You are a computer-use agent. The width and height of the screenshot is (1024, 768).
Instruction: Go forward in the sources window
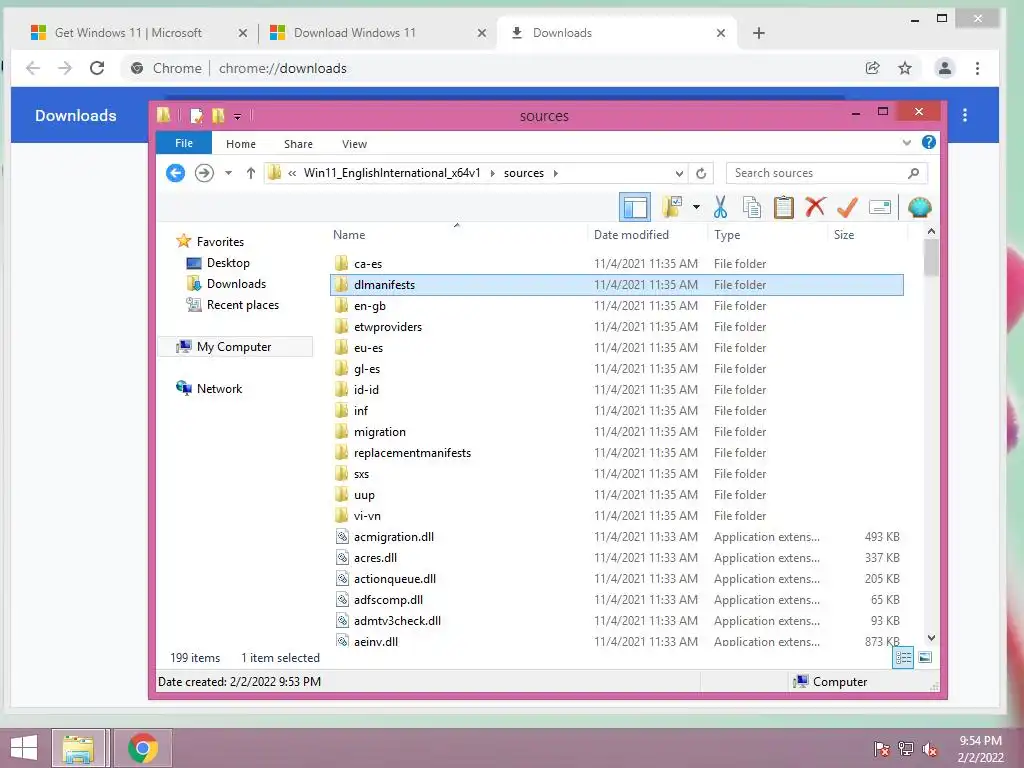click(x=204, y=173)
